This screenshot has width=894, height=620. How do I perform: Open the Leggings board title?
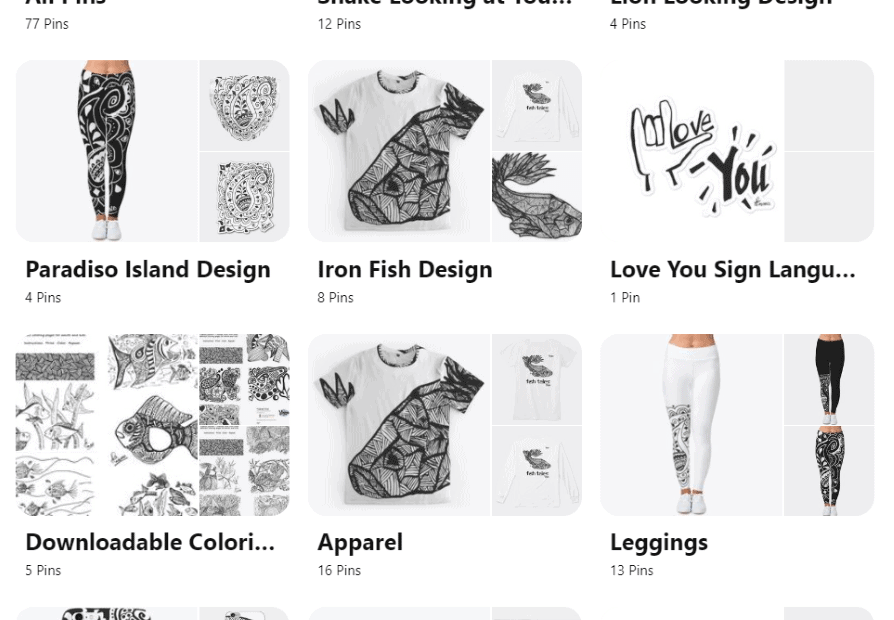(x=659, y=542)
